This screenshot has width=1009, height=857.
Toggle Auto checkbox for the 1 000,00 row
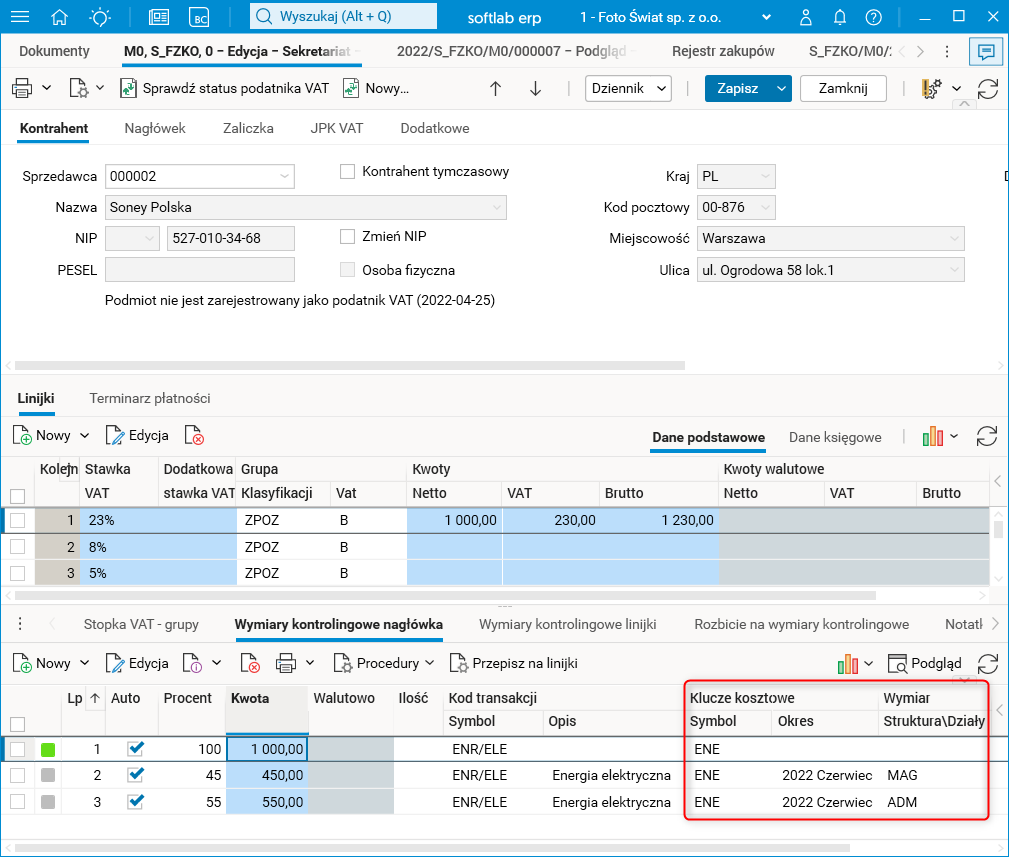[x=135, y=748]
